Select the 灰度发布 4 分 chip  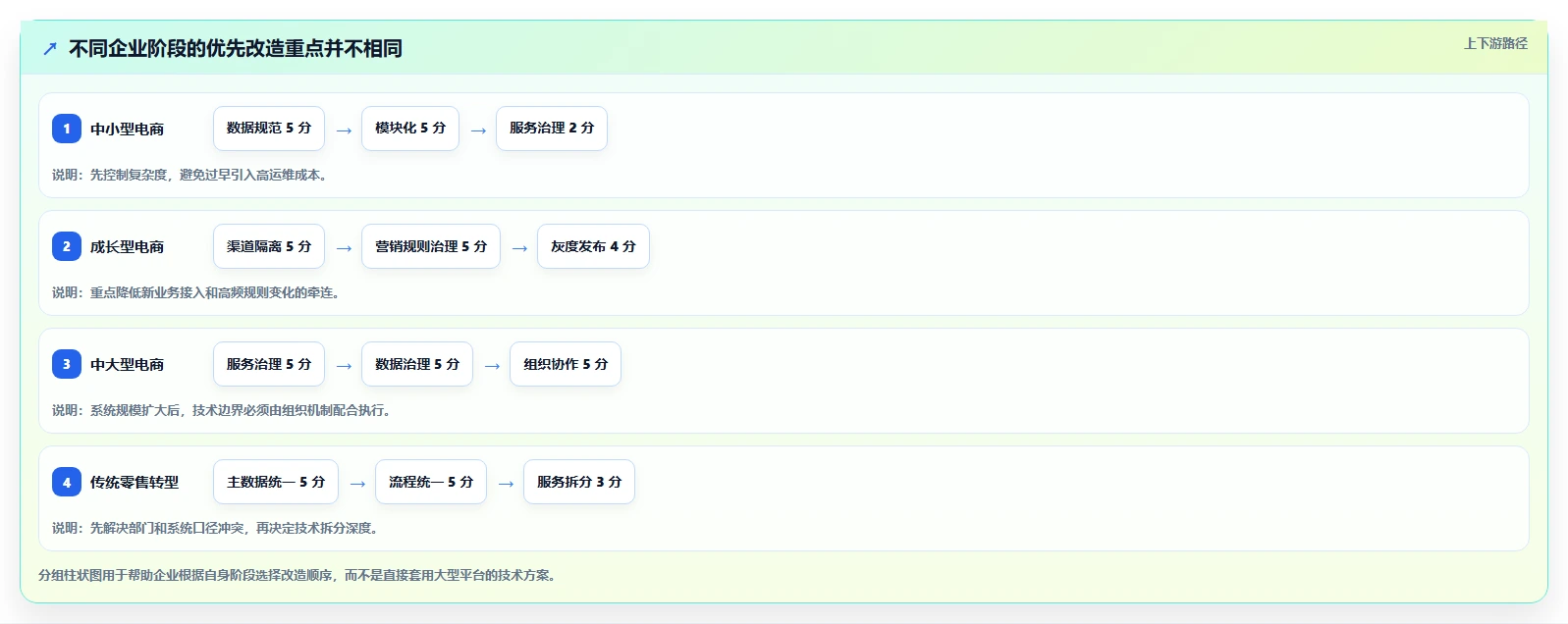(593, 246)
